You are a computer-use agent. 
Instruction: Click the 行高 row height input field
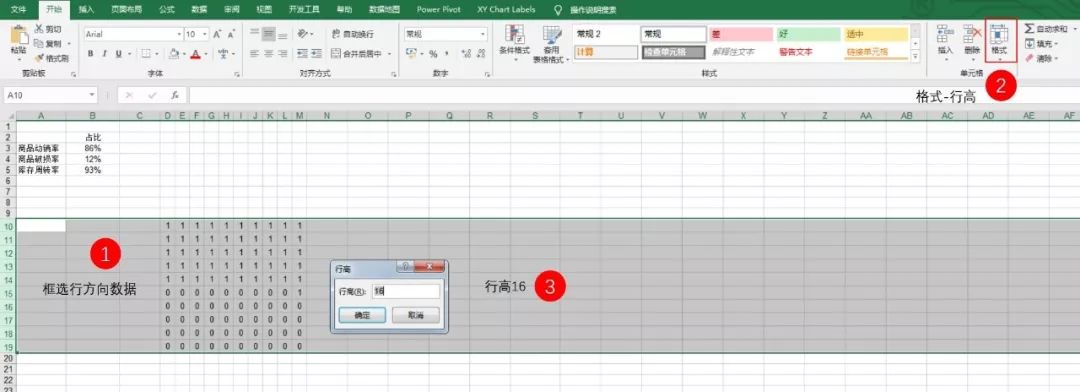point(405,291)
